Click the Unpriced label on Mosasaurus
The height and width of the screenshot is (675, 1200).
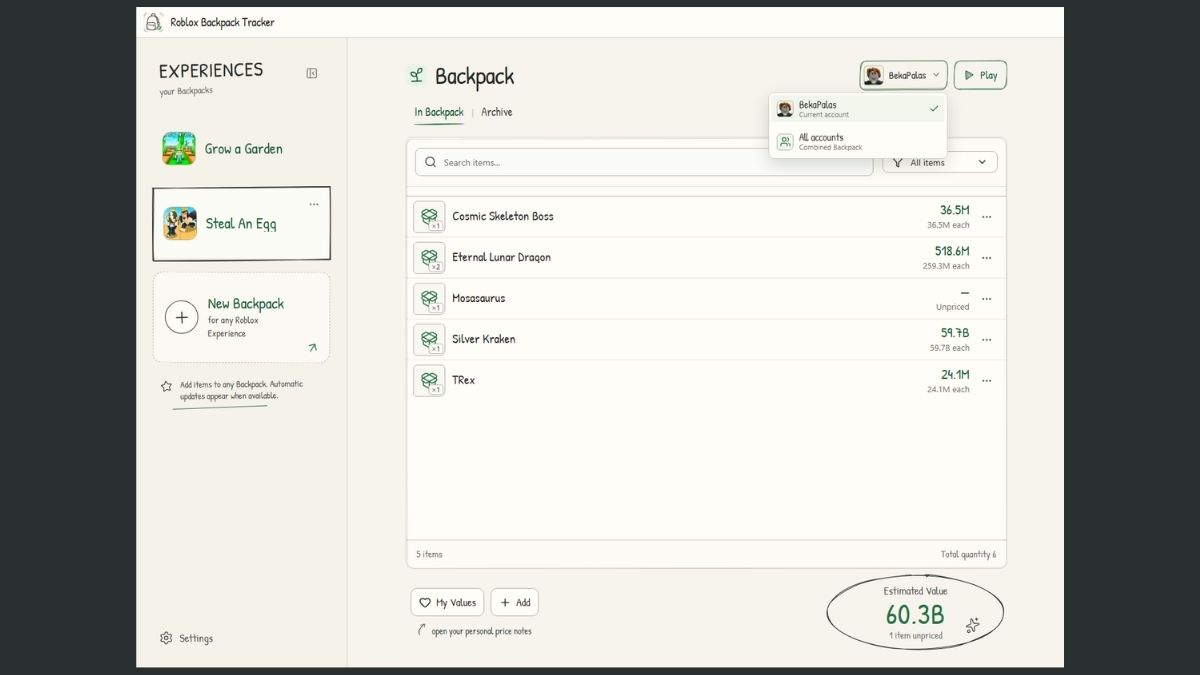952,307
